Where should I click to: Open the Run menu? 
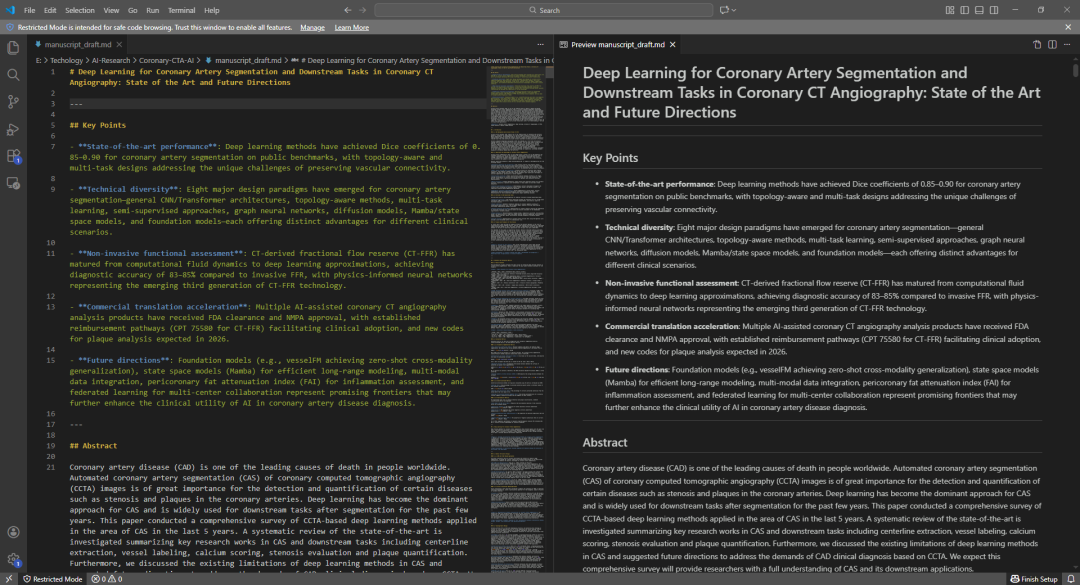(x=152, y=10)
